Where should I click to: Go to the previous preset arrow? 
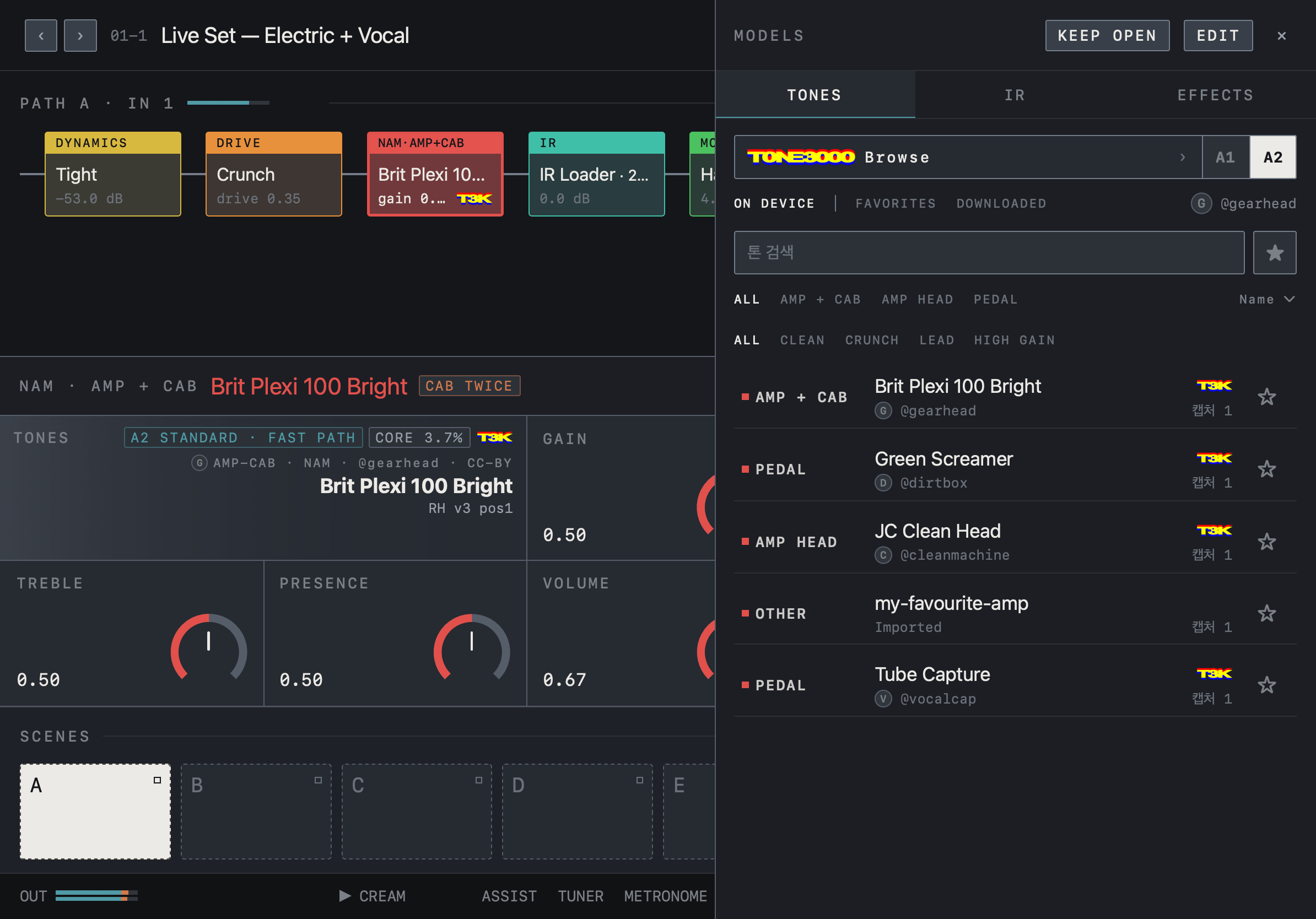pos(41,35)
